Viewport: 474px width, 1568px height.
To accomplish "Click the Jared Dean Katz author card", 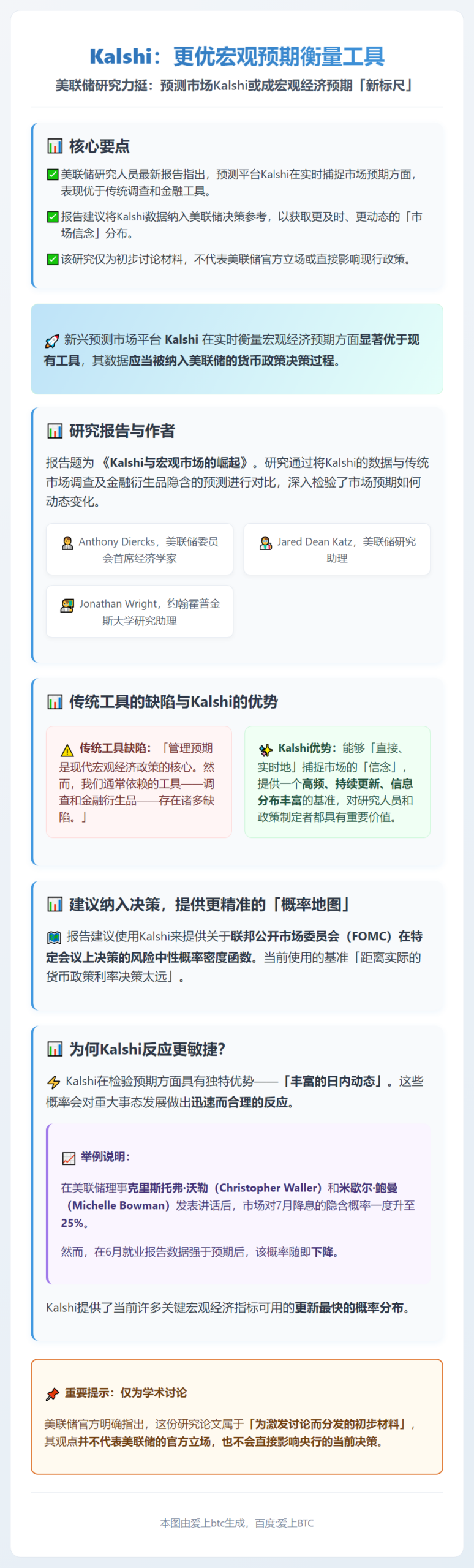I will pos(337,549).
